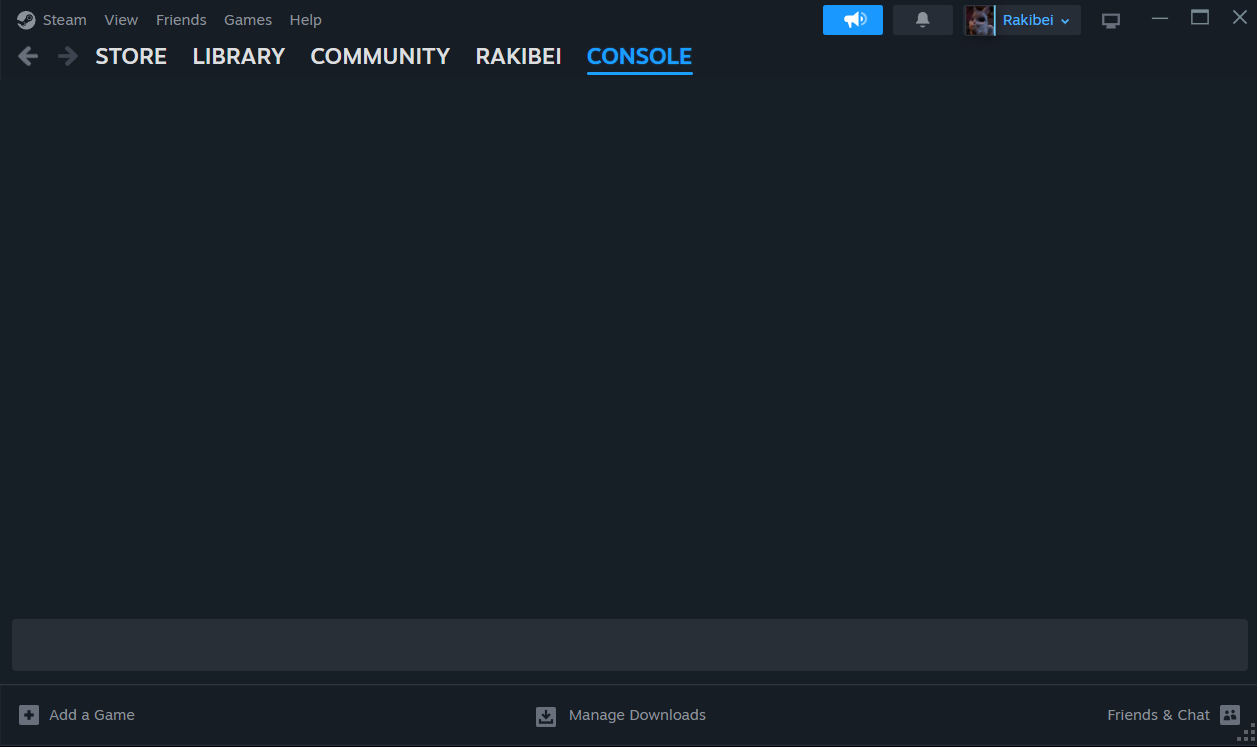Open the Steam menu
Image resolution: width=1257 pixels, height=747 pixels.
[x=64, y=20]
